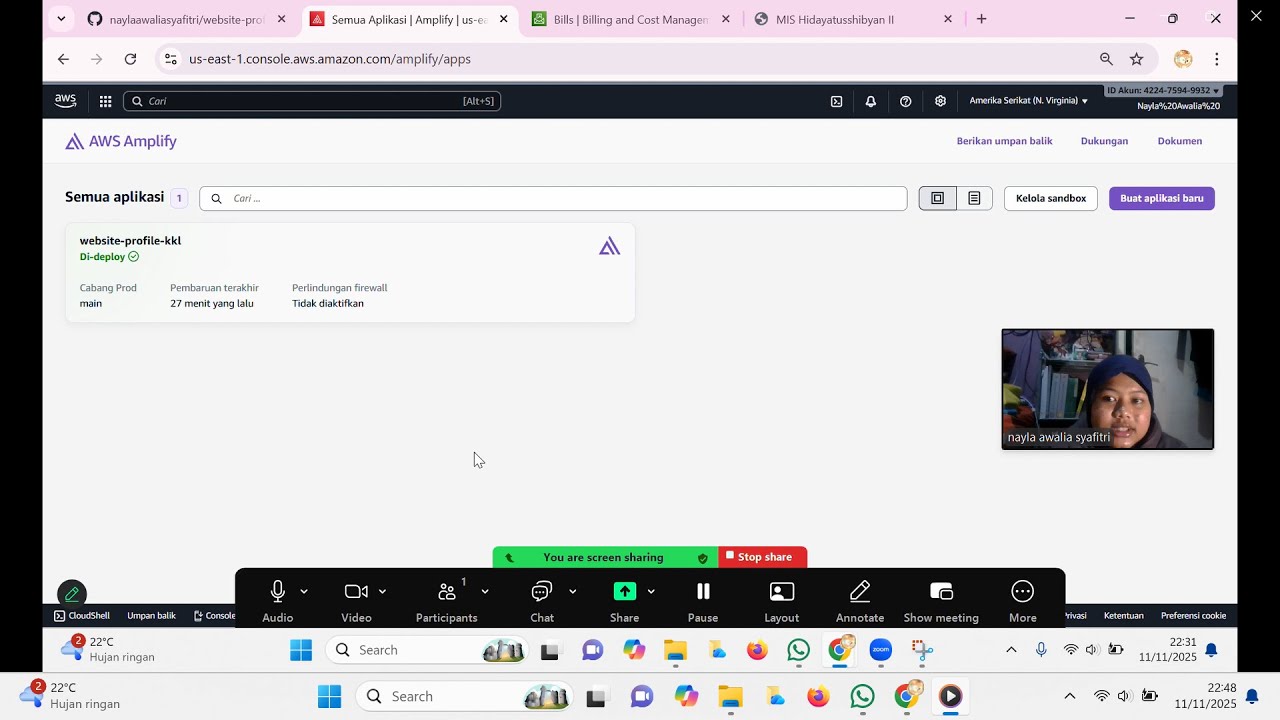Reload the Amplify page
Viewport: 1280px width, 720px height.
click(x=130, y=59)
